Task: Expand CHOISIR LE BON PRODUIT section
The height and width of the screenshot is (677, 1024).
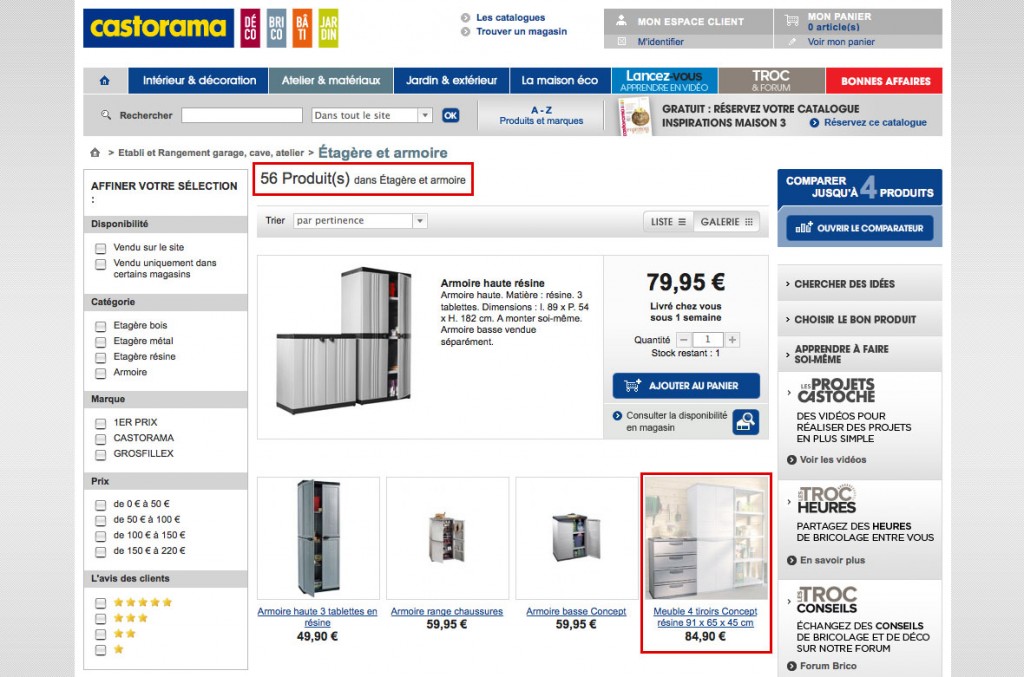Action: [859, 319]
